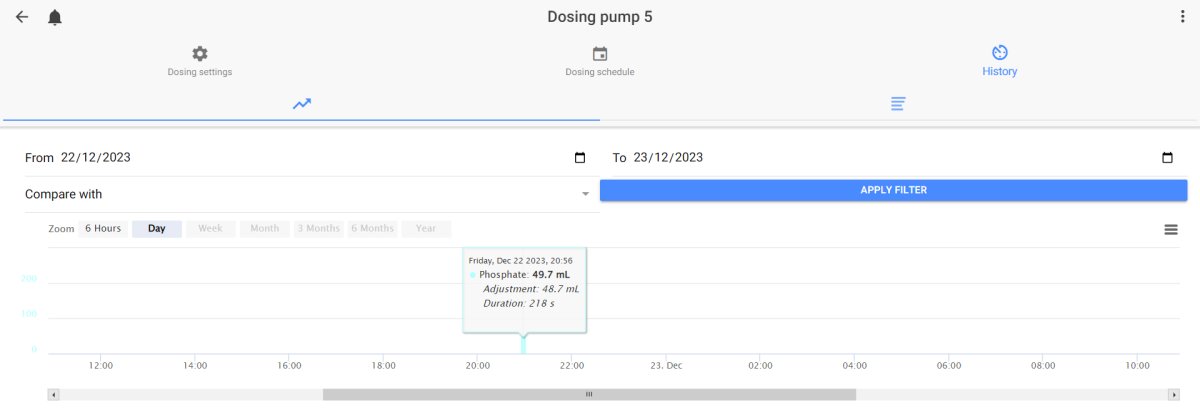Click the chart scrollbar left arrow
The height and width of the screenshot is (413, 1200).
(x=54, y=395)
